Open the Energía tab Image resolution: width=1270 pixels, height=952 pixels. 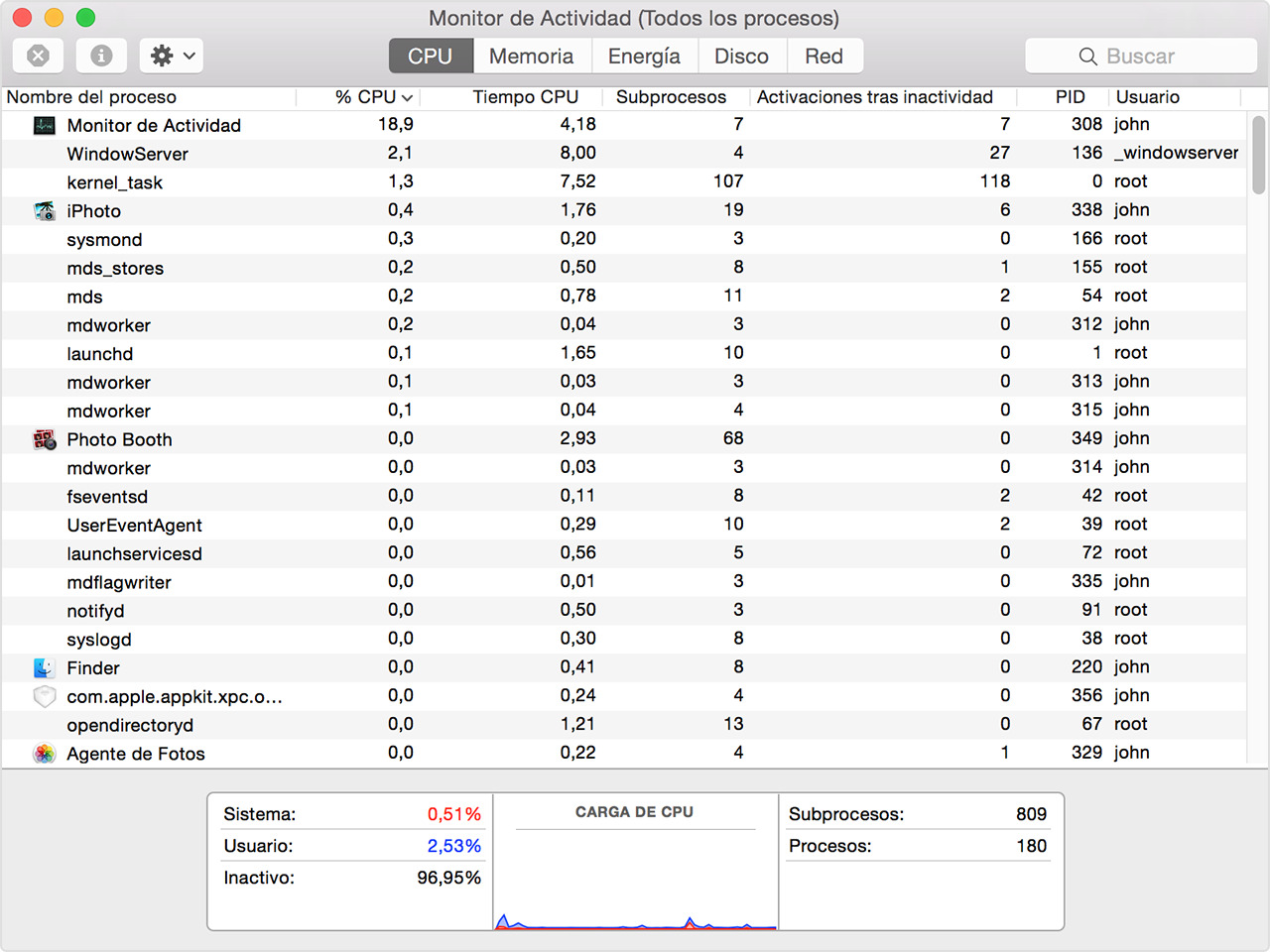click(645, 56)
